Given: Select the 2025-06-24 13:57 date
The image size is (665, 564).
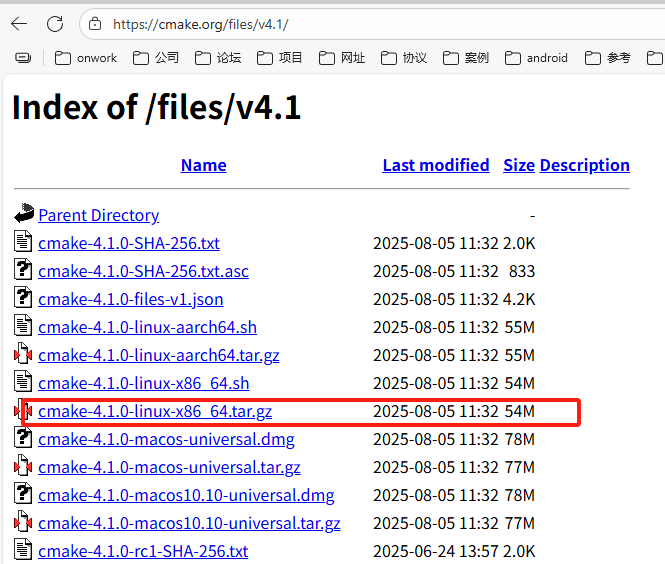Looking at the screenshot, I should pos(436,551).
